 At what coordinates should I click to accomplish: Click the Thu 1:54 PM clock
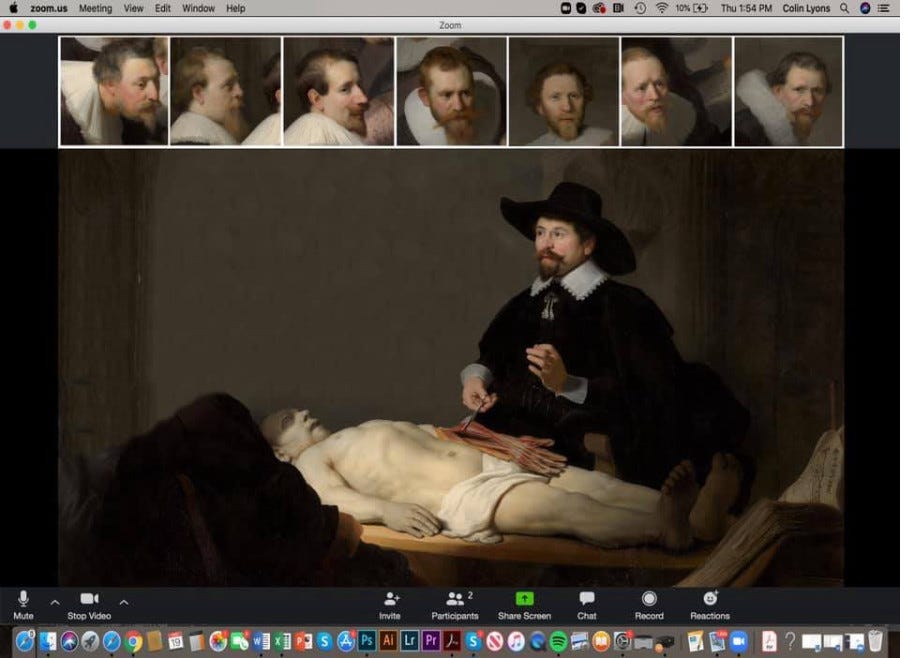pyautogui.click(x=746, y=8)
